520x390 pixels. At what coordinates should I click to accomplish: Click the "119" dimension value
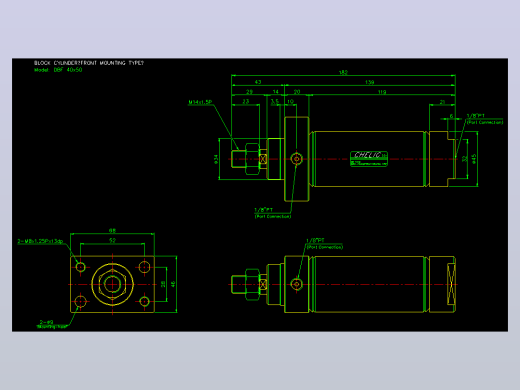[382, 92]
